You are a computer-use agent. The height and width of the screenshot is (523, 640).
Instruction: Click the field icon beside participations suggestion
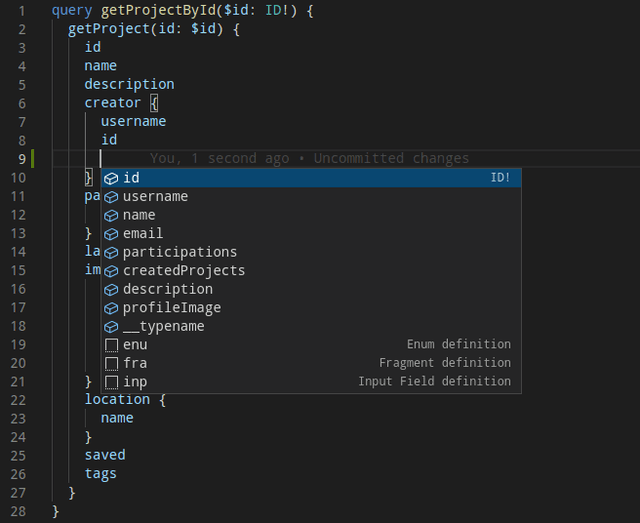click(x=111, y=253)
